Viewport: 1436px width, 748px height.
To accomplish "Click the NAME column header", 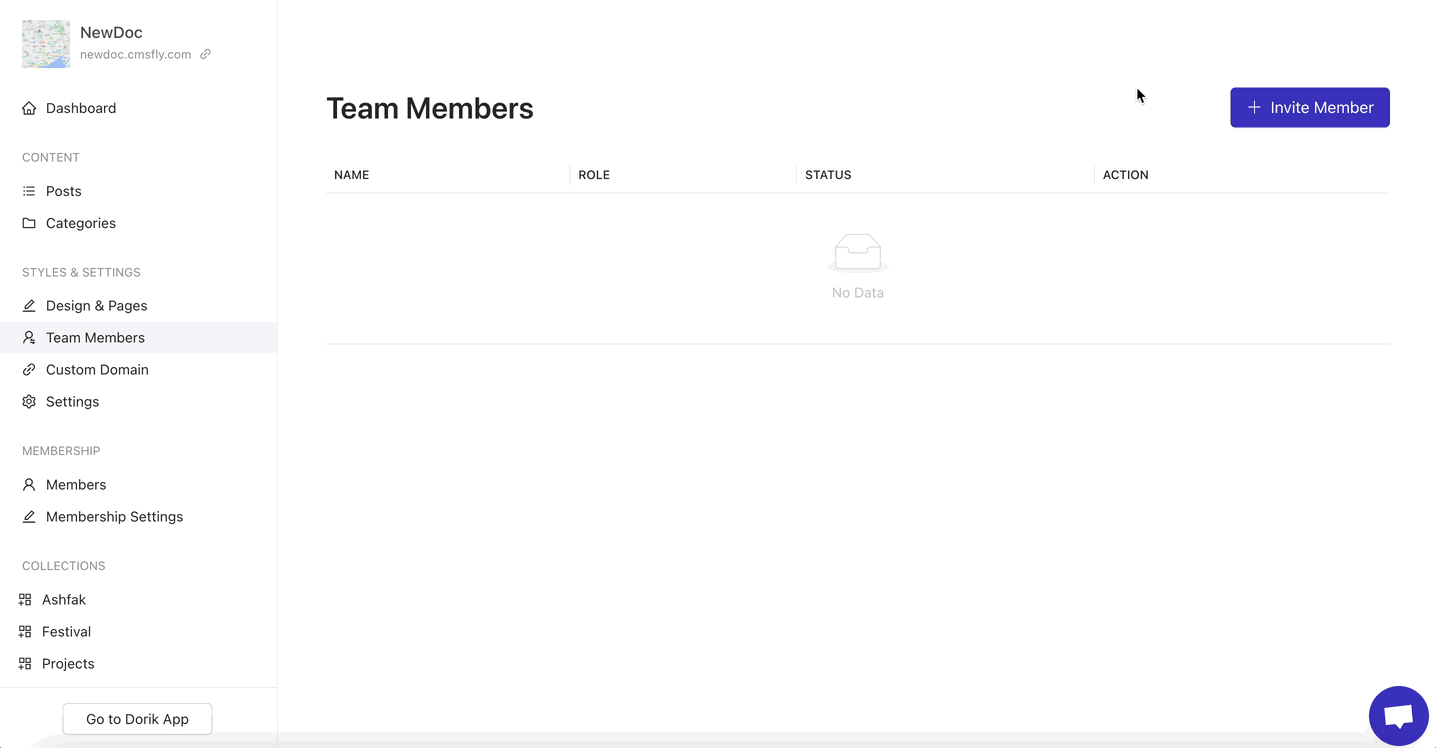I will pyautogui.click(x=352, y=175).
